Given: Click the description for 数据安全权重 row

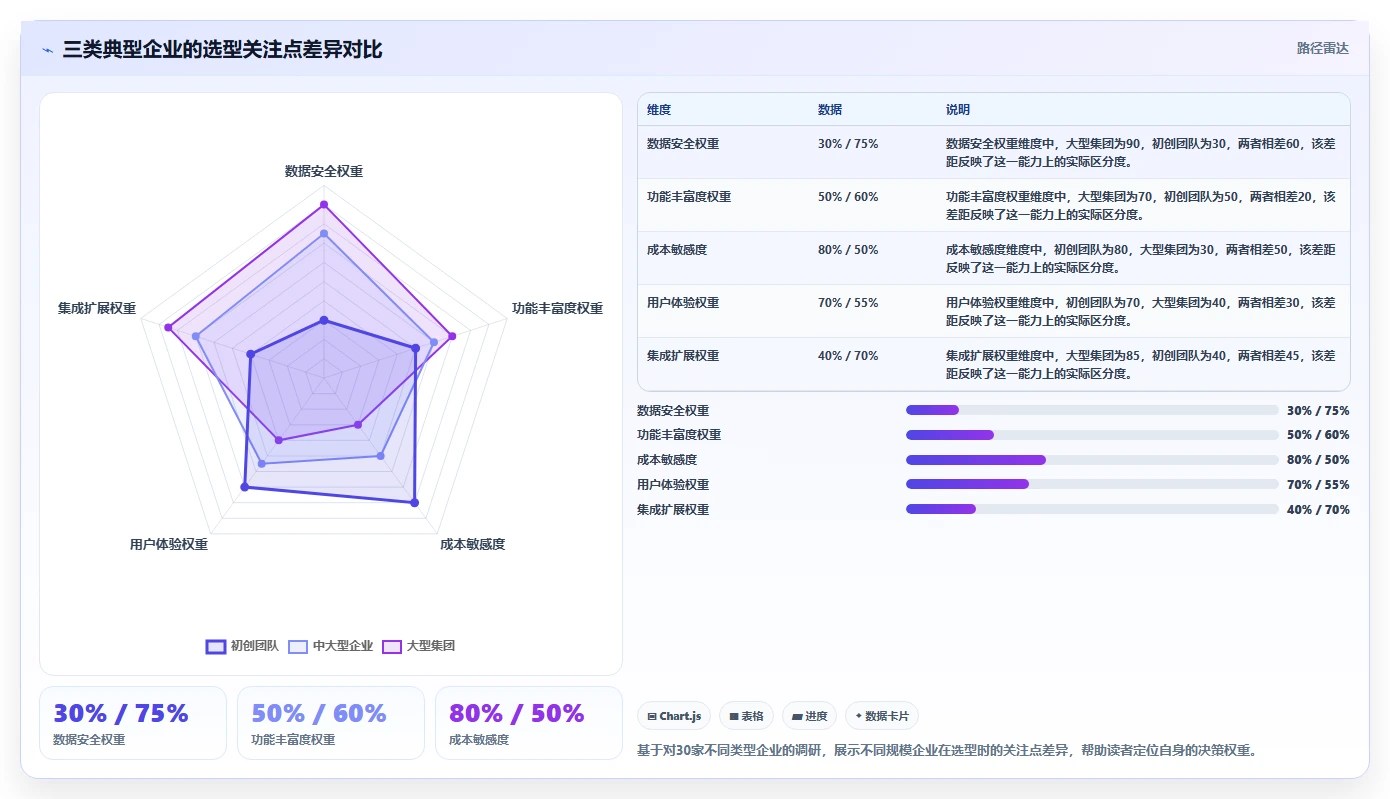Looking at the screenshot, I should (1141, 153).
